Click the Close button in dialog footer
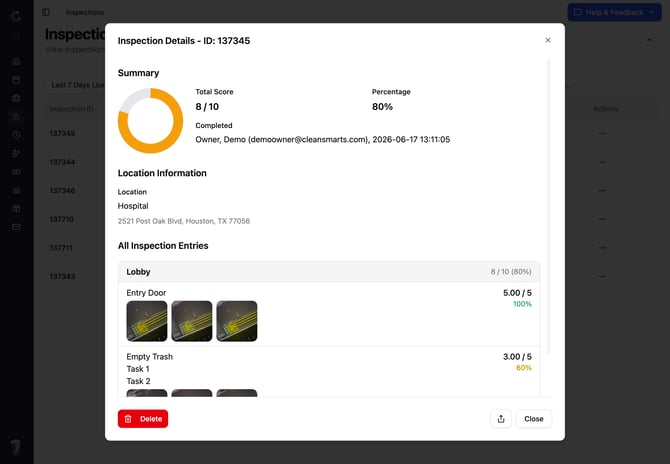Viewport: 670px width, 464px height. click(x=534, y=419)
